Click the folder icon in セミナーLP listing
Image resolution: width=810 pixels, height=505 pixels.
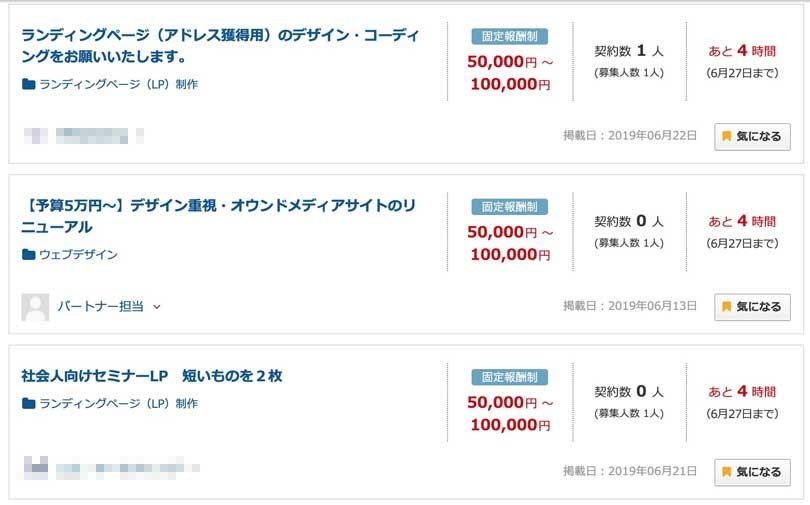(x=28, y=404)
